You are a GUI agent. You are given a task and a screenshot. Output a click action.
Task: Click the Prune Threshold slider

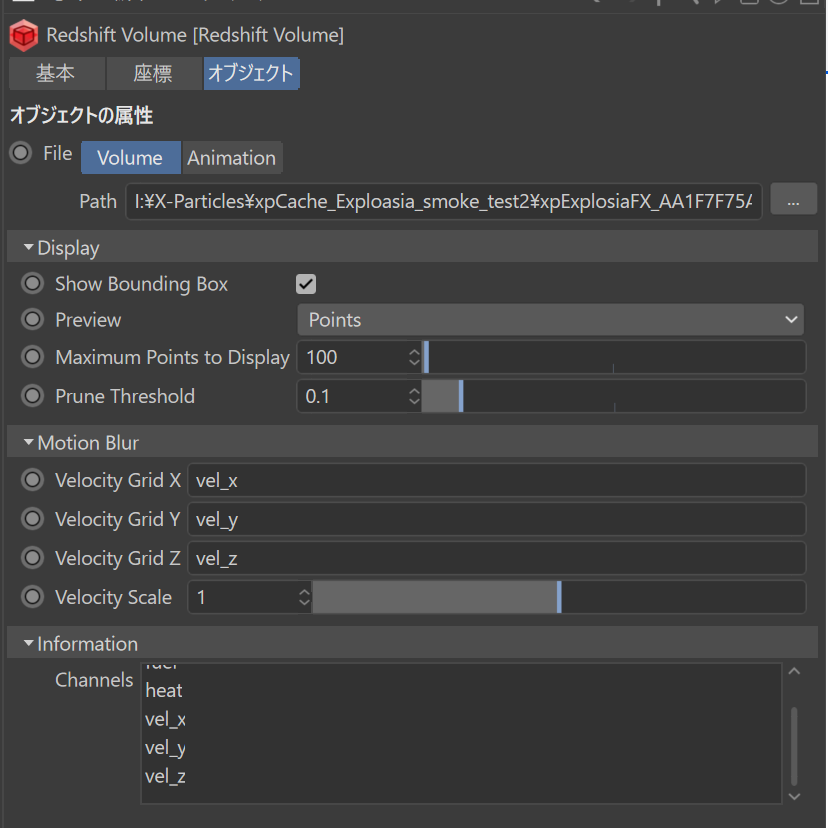coord(614,397)
